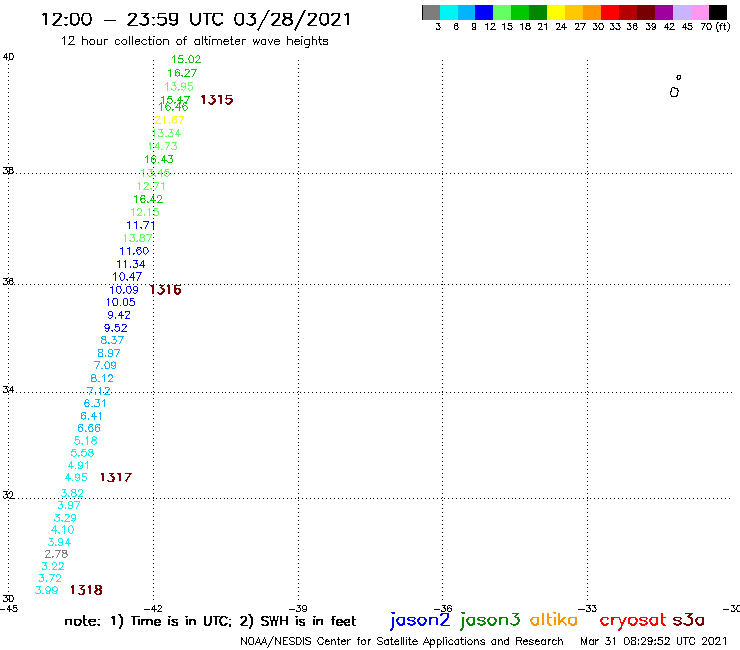Screen dimensions: 740x650
Task: Click the larger island outline on the map
Action: pyautogui.click(x=674, y=93)
